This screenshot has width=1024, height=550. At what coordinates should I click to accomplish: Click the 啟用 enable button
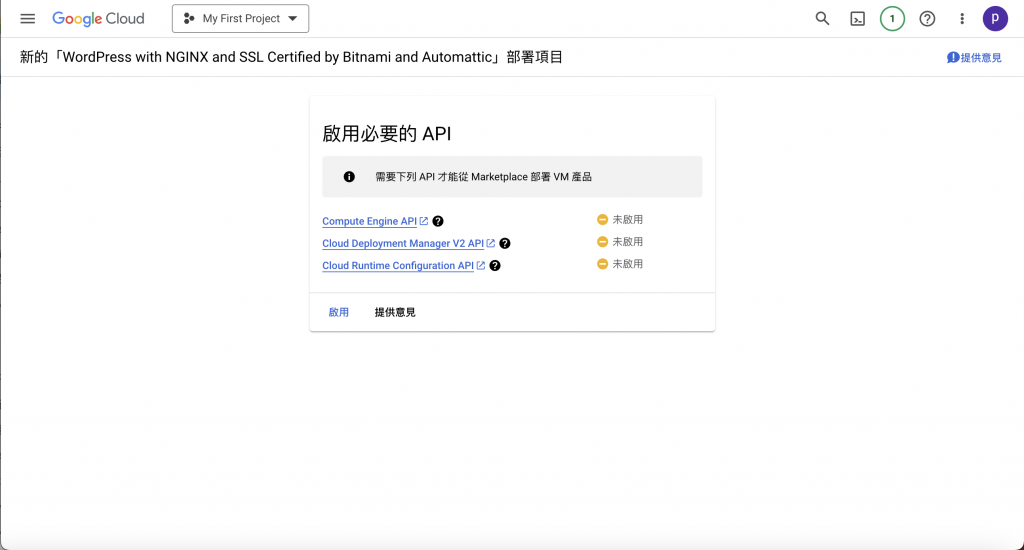(338, 312)
